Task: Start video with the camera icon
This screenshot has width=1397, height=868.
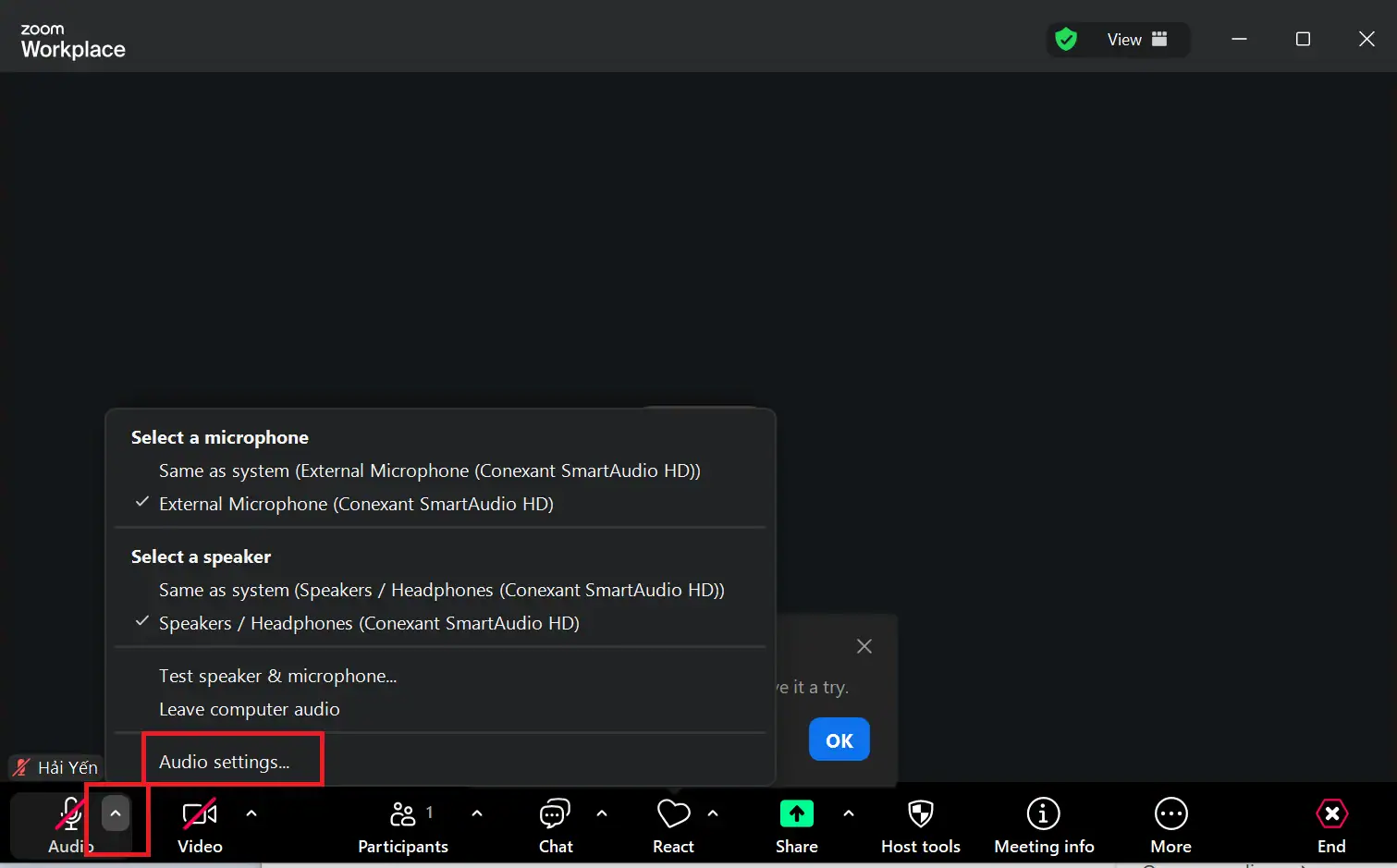Action: 200,815
